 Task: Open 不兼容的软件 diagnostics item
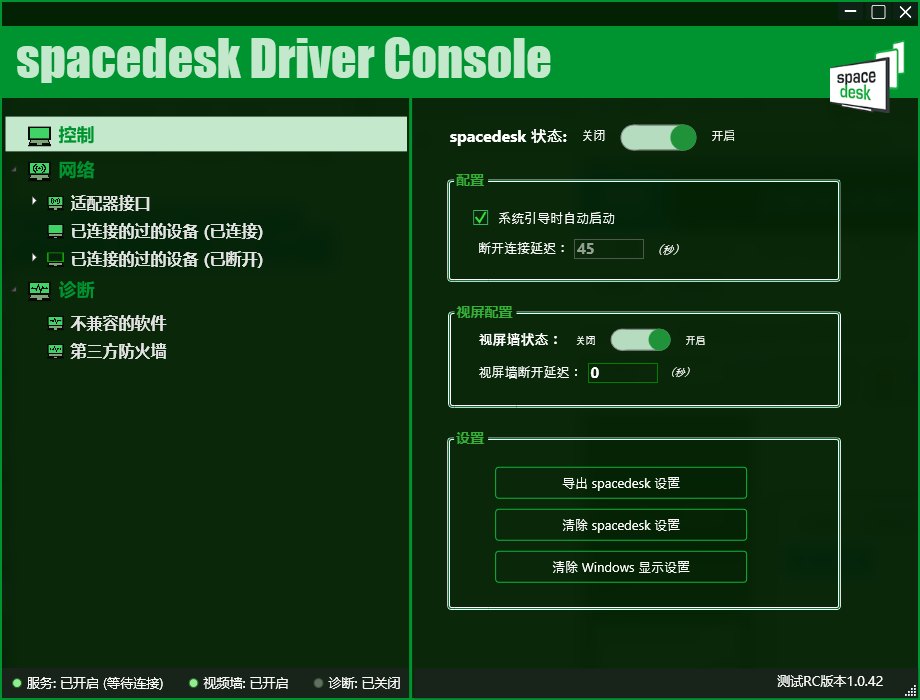coord(119,323)
